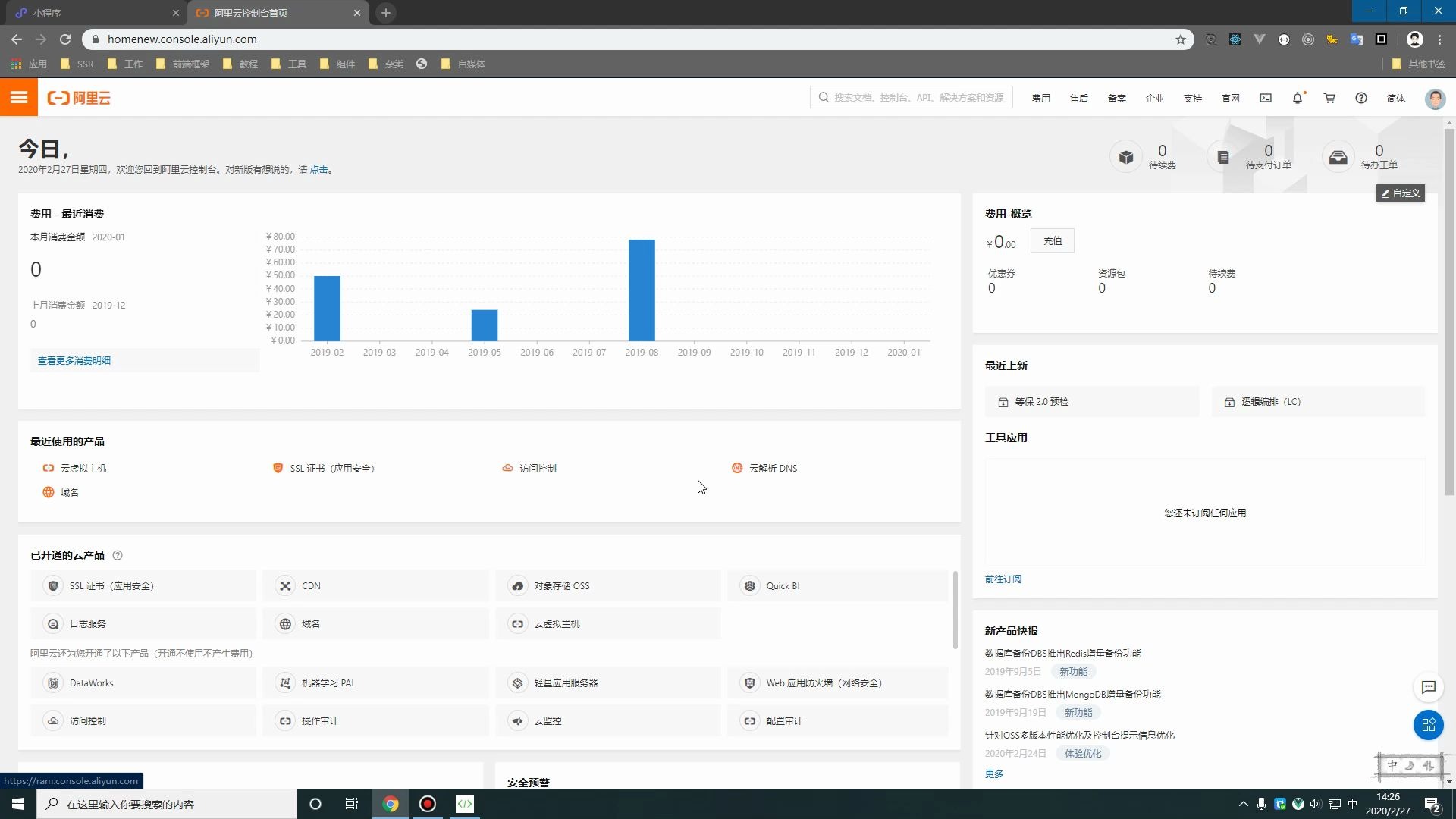Open Task View on the taskbar
This screenshot has width=1456, height=819.
point(351,804)
